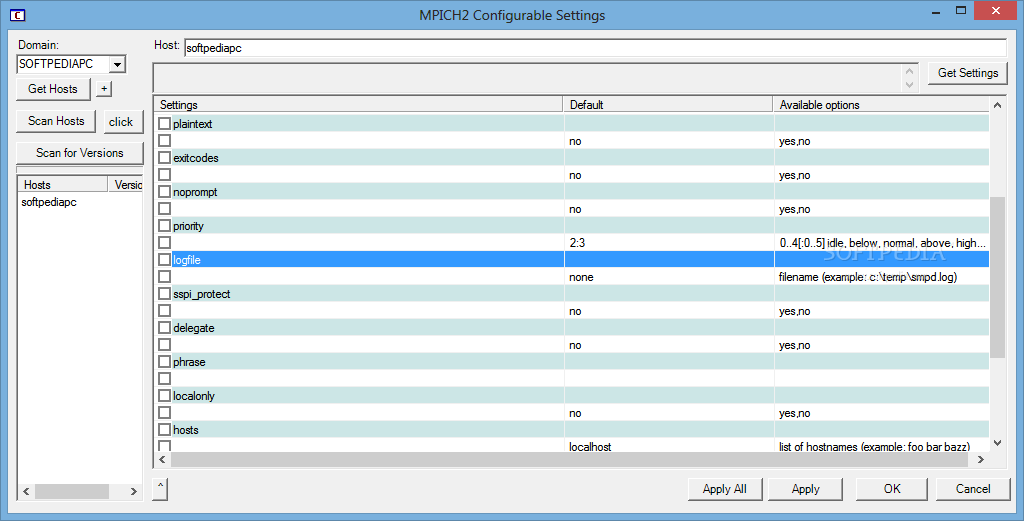Click the delegate setting name
The image size is (1024, 521).
tap(194, 328)
